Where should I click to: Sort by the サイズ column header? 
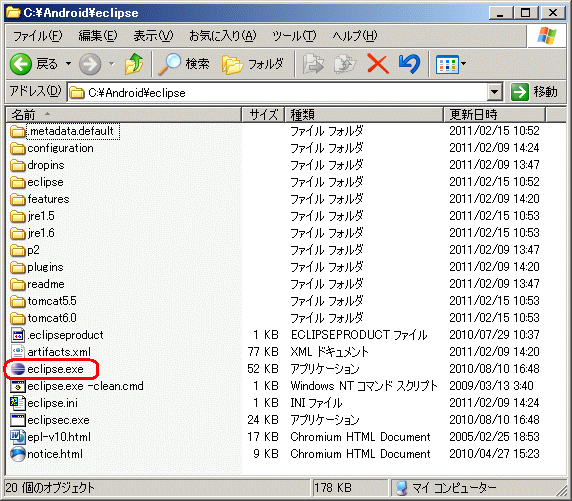[x=263, y=115]
